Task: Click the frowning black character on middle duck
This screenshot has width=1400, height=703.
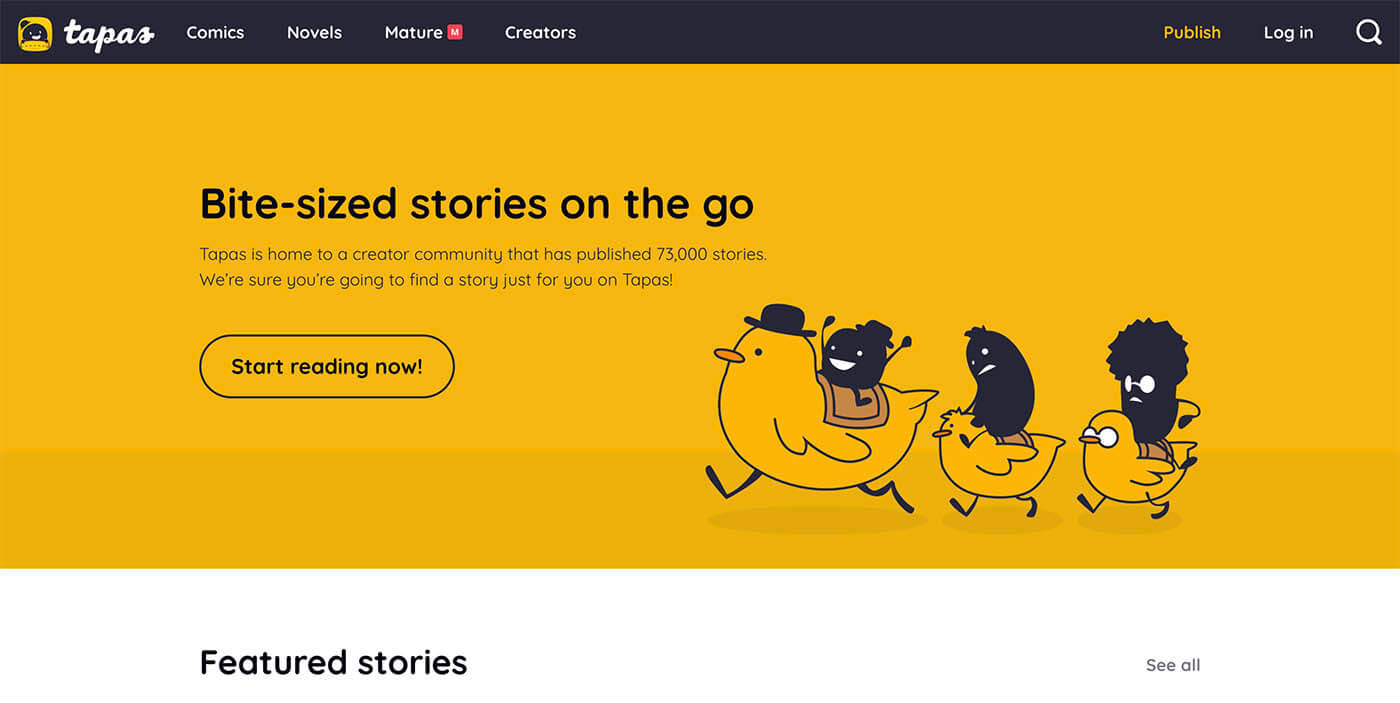Action: (998, 380)
